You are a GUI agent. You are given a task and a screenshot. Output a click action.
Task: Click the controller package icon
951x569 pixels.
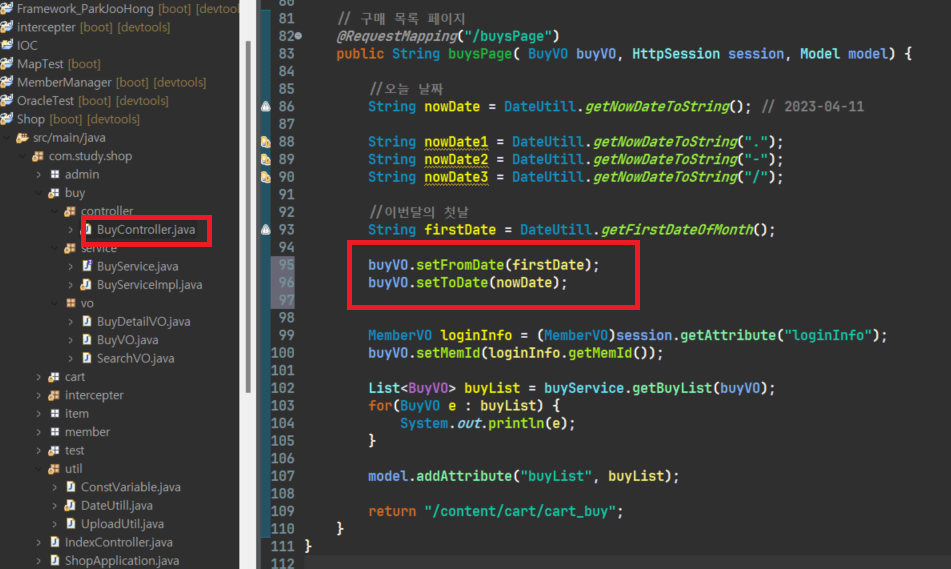coord(70,211)
